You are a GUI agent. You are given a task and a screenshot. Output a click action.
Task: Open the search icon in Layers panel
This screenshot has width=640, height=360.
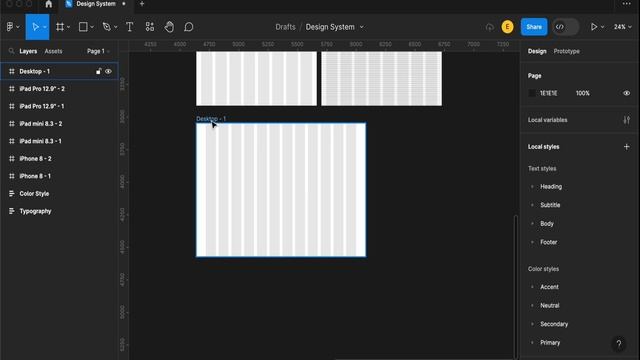(11, 51)
